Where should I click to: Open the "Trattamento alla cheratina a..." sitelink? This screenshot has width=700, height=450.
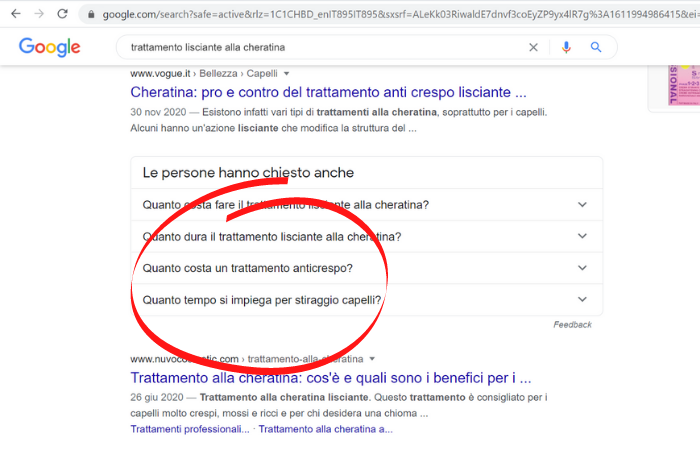pyautogui.click(x=327, y=429)
